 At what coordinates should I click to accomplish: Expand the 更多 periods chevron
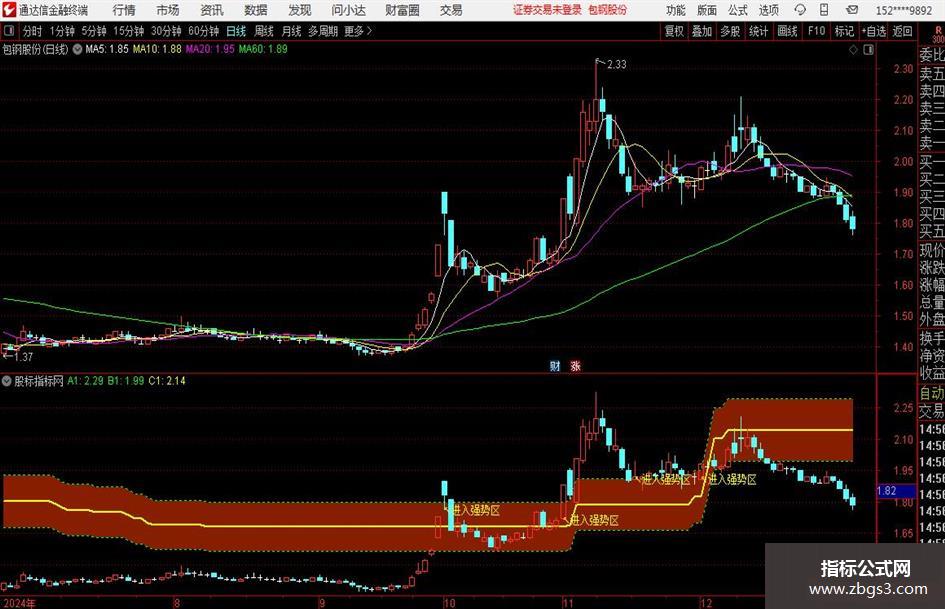[x=369, y=31]
